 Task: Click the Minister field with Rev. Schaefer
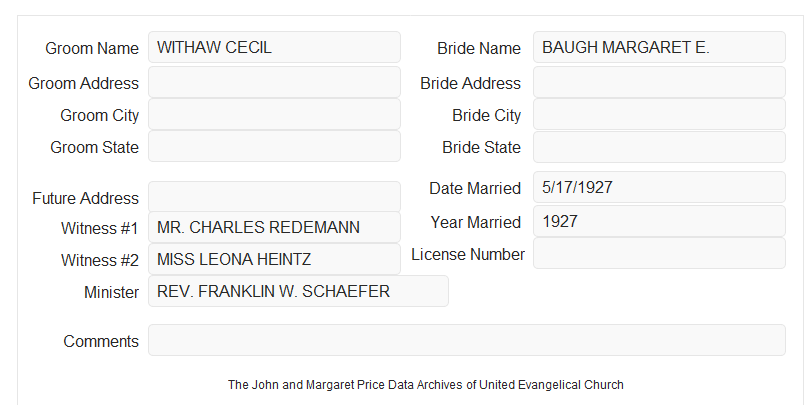coord(298,291)
